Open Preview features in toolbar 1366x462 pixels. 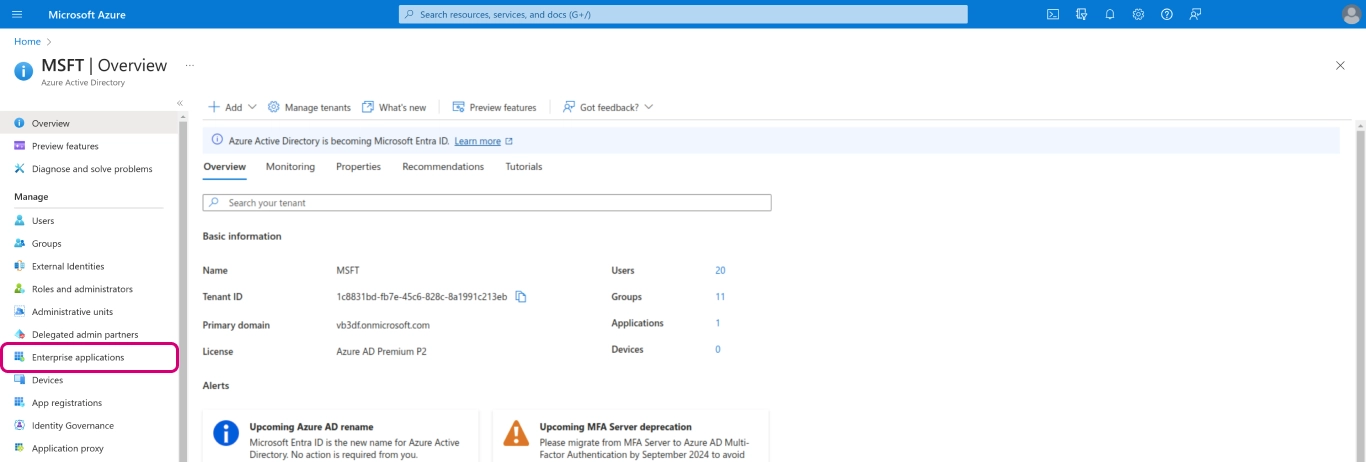pyautogui.click(x=494, y=107)
